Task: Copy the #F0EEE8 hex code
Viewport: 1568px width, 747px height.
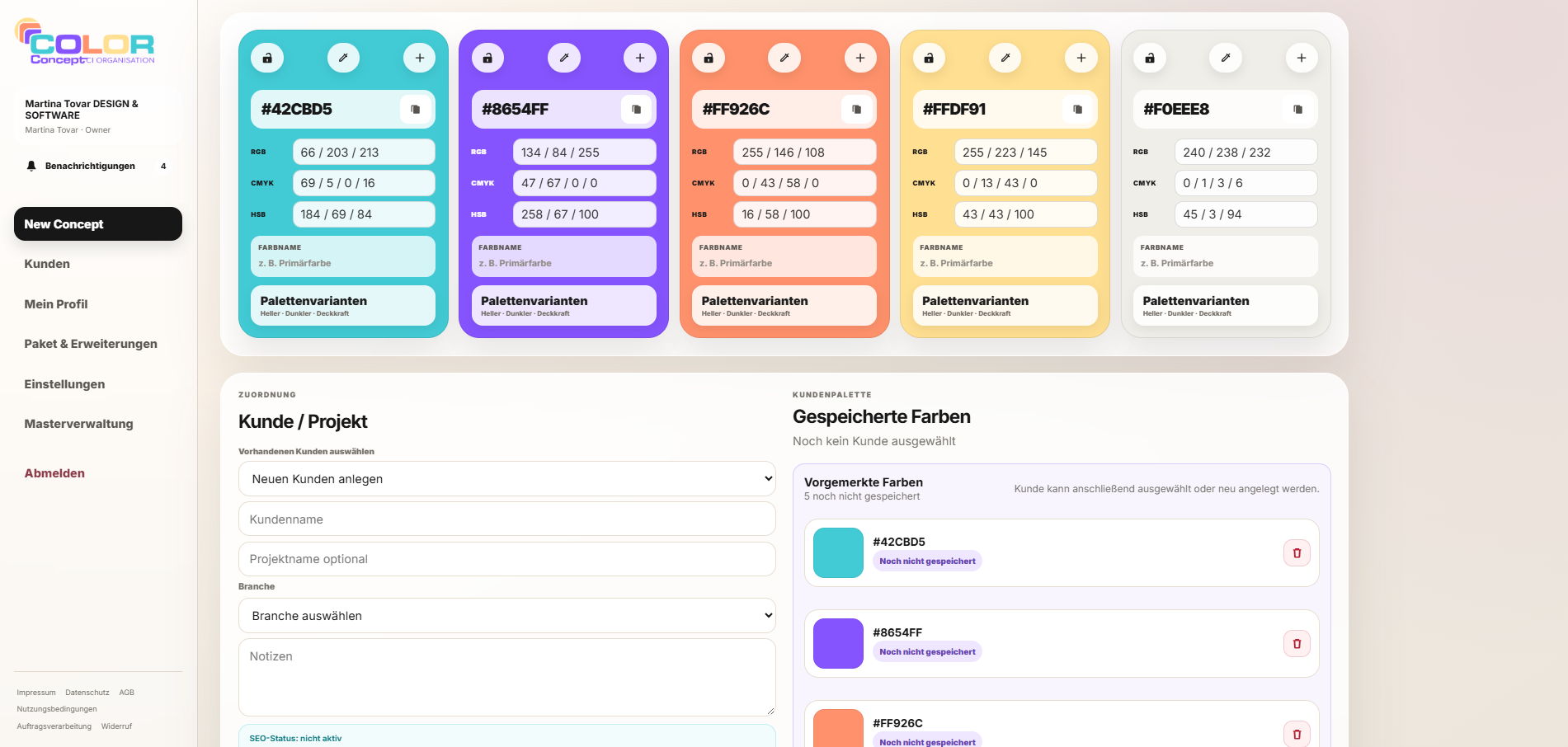Action: click(x=1298, y=109)
